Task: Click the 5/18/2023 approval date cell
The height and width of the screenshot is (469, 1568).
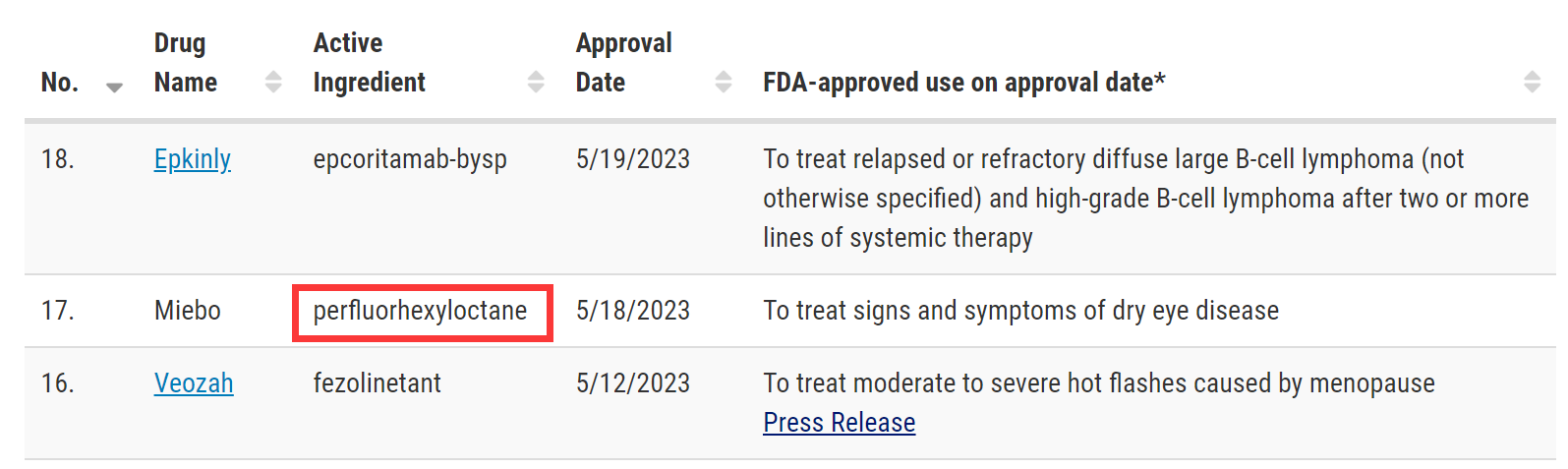Action: 633,312
